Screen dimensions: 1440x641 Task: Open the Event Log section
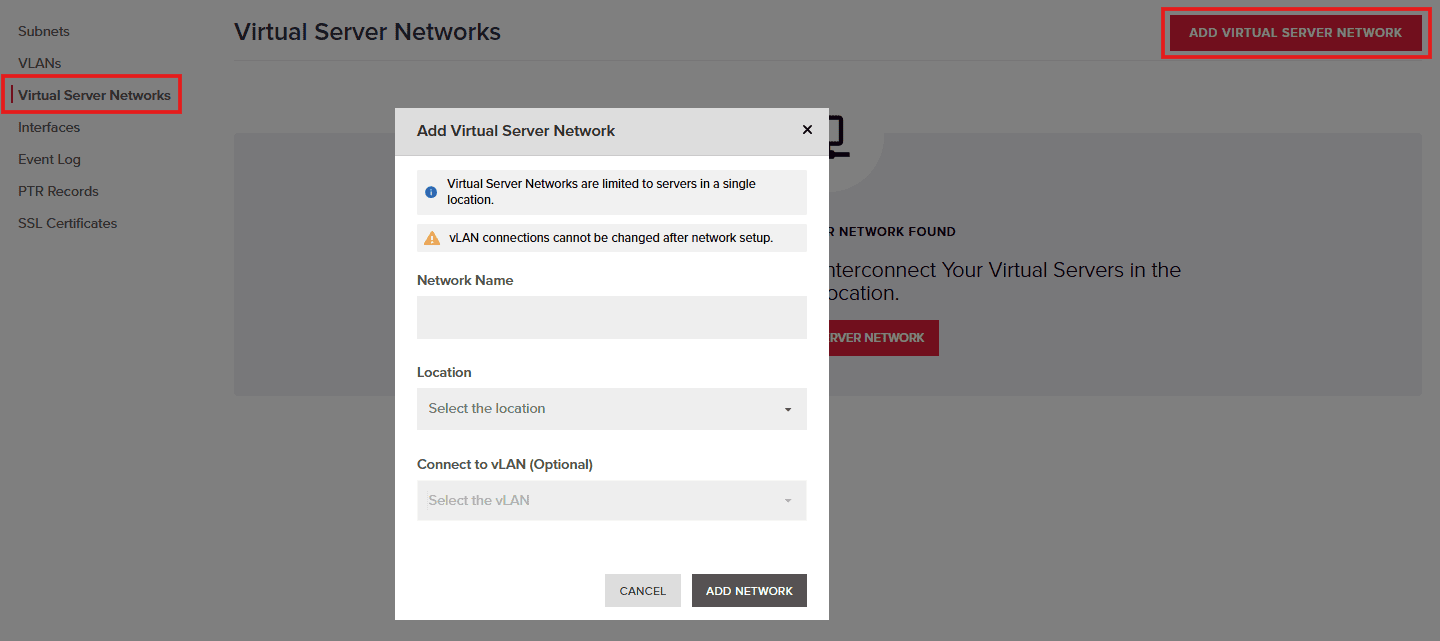coord(49,159)
